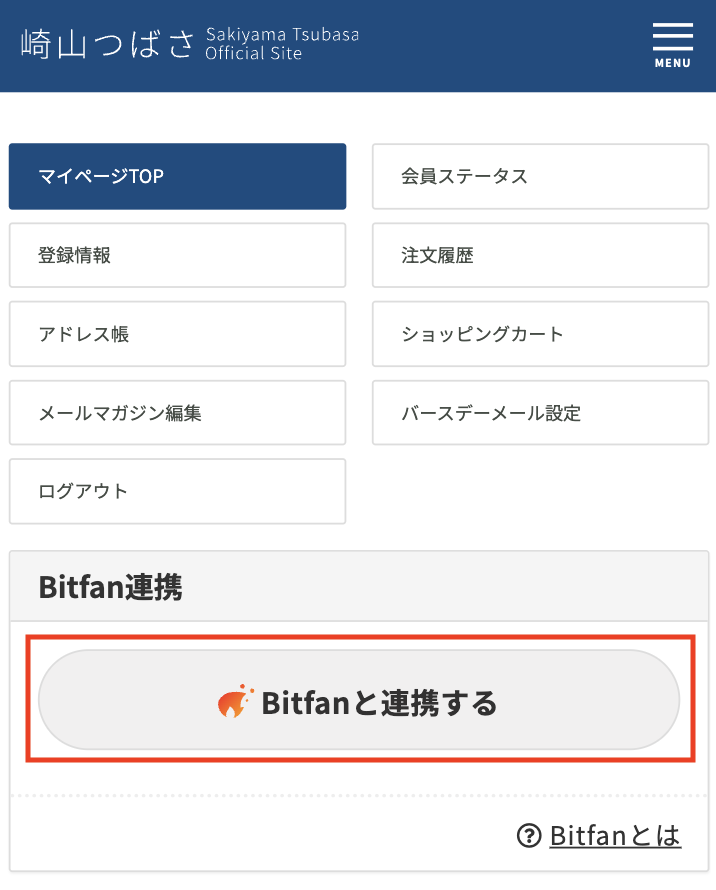Select the マイページTOP navigation item

[x=177, y=176]
